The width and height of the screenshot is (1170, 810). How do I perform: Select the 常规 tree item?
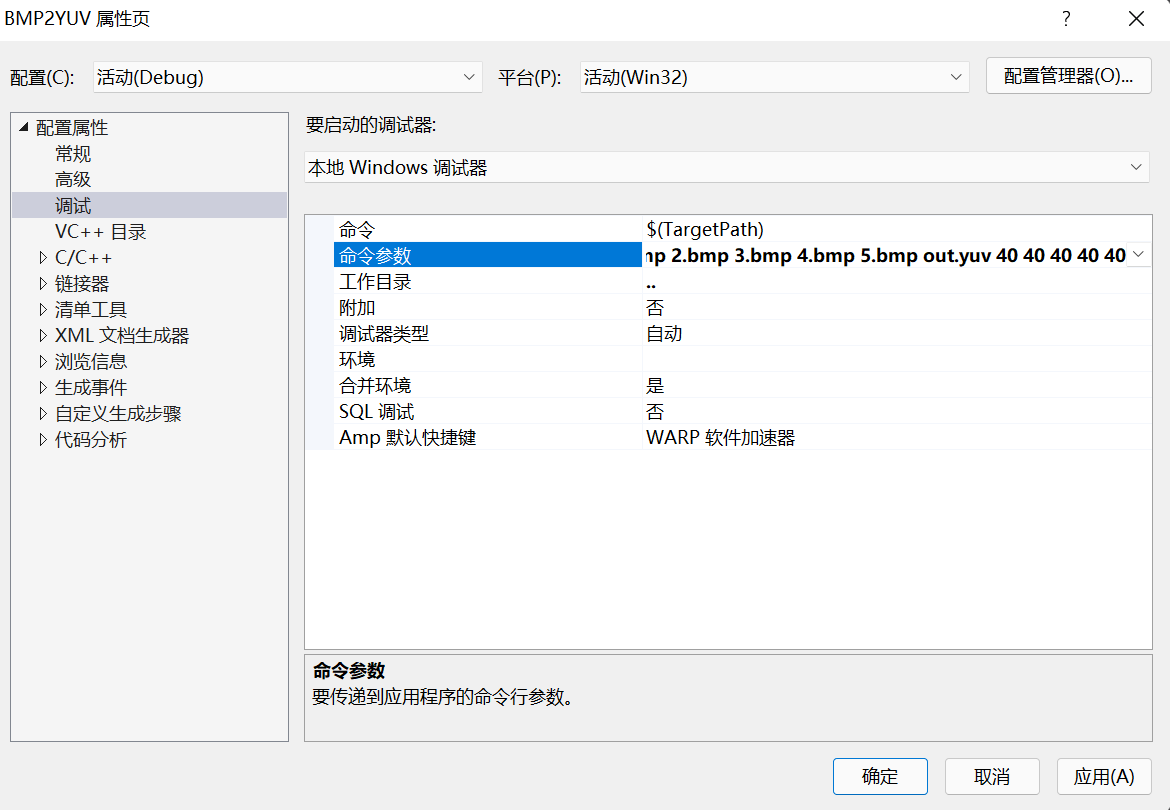coord(72,153)
